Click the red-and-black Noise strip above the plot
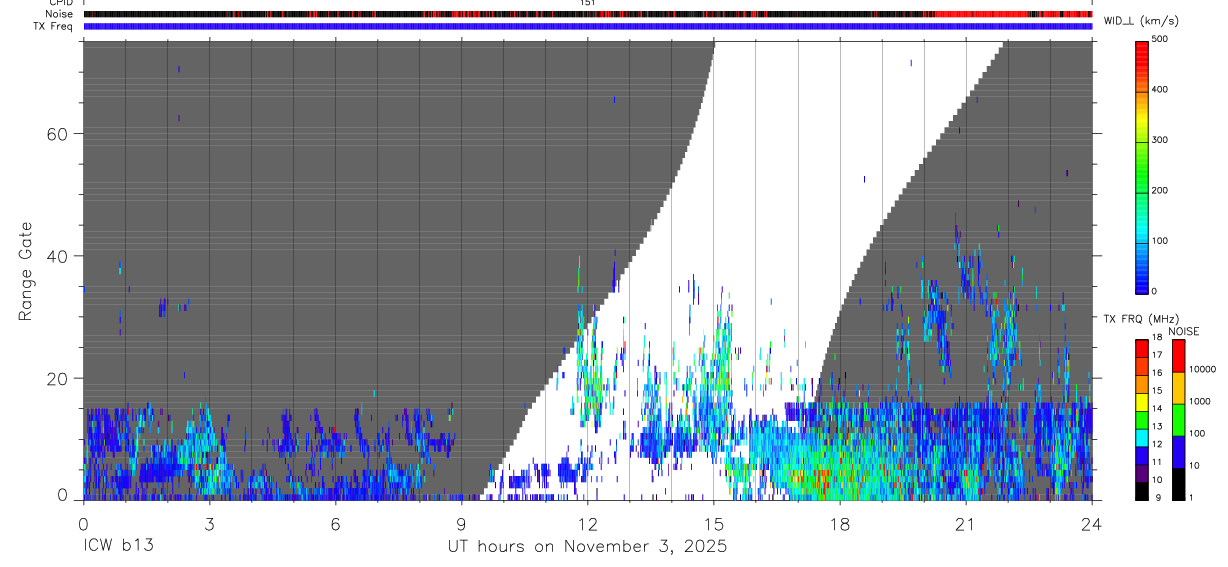Screen dimensions: 1228x567 point(588,14)
